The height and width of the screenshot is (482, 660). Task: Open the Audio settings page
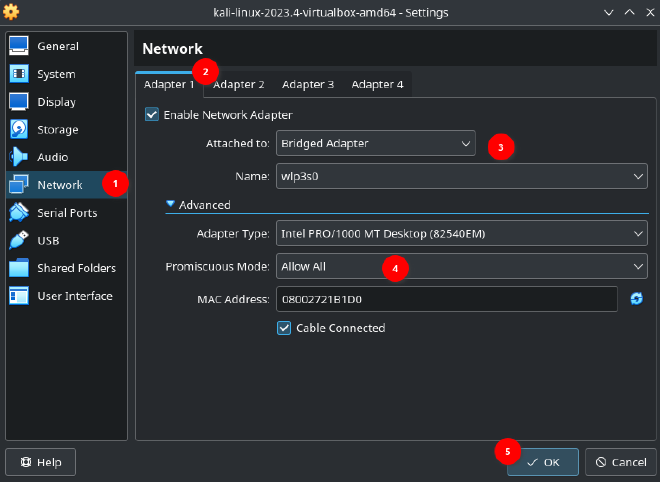[67, 157]
